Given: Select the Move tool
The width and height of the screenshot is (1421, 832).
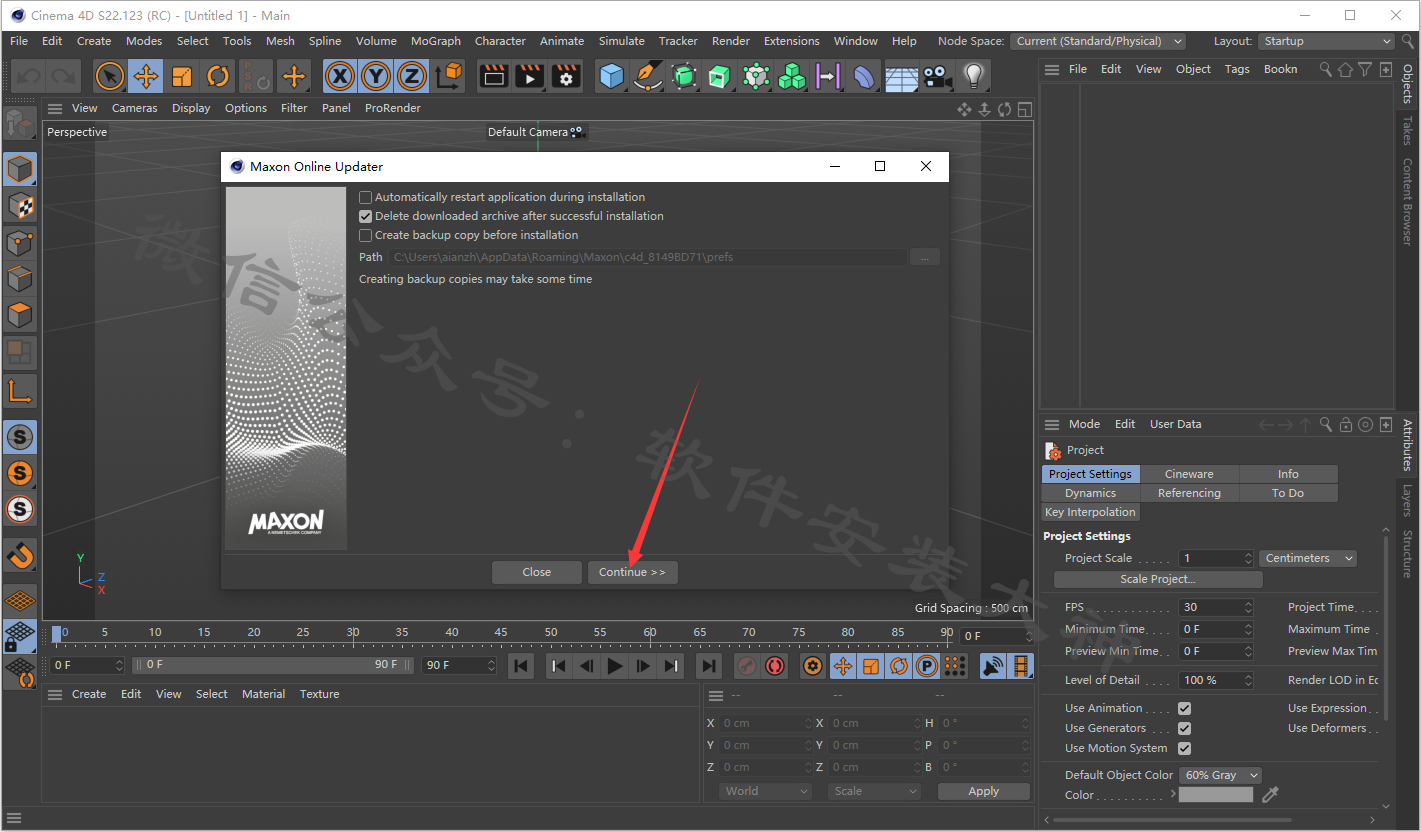Looking at the screenshot, I should pyautogui.click(x=146, y=76).
